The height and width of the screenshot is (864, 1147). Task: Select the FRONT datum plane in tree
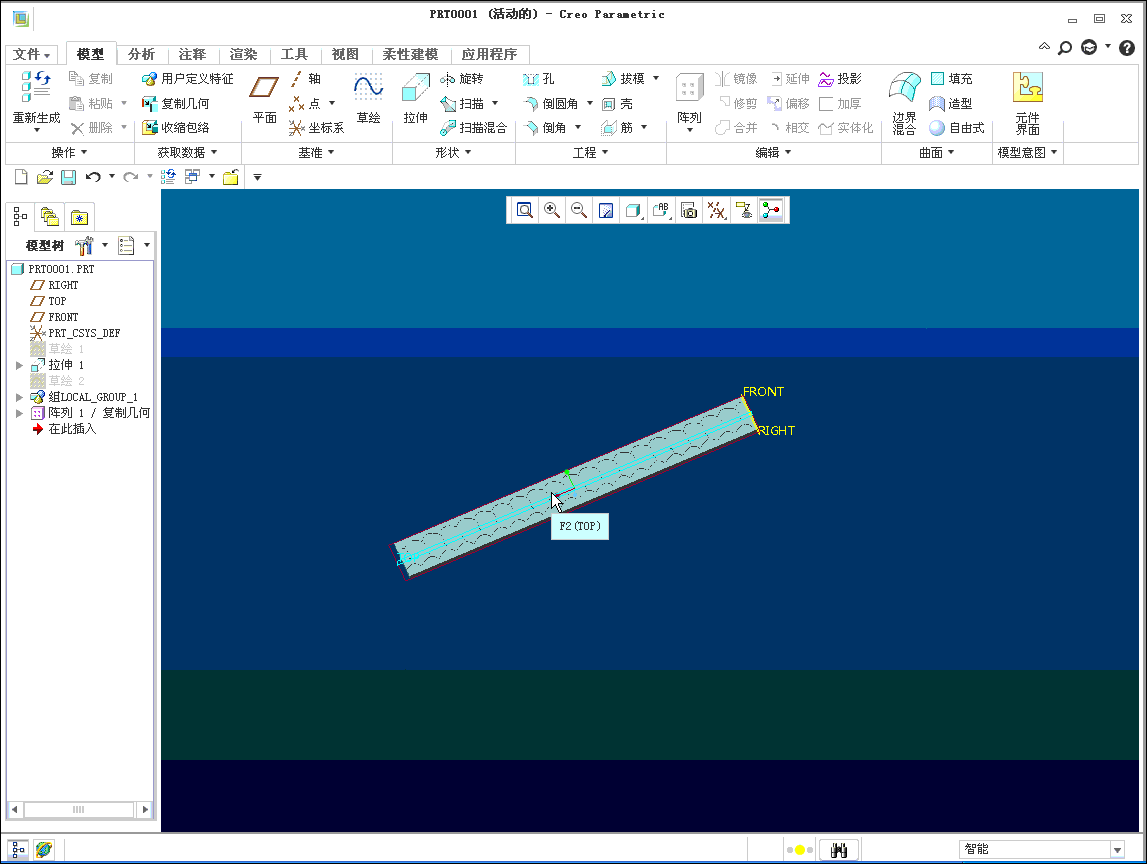click(x=54, y=317)
